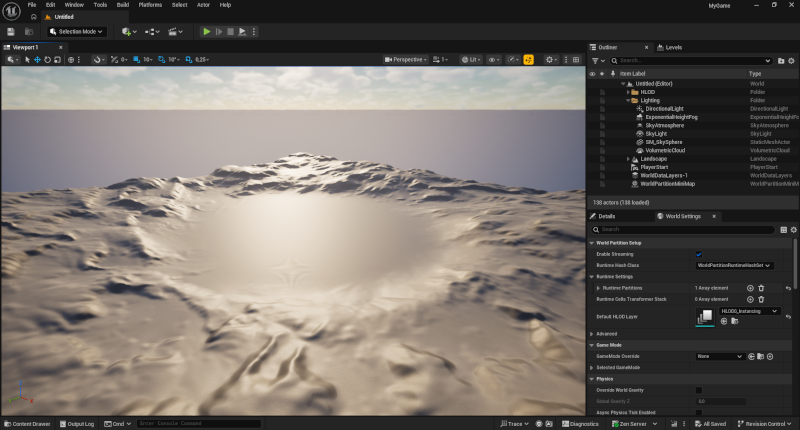Add element to Runtime Cells Transformer Stack
The image size is (800, 430).
coord(750,299)
